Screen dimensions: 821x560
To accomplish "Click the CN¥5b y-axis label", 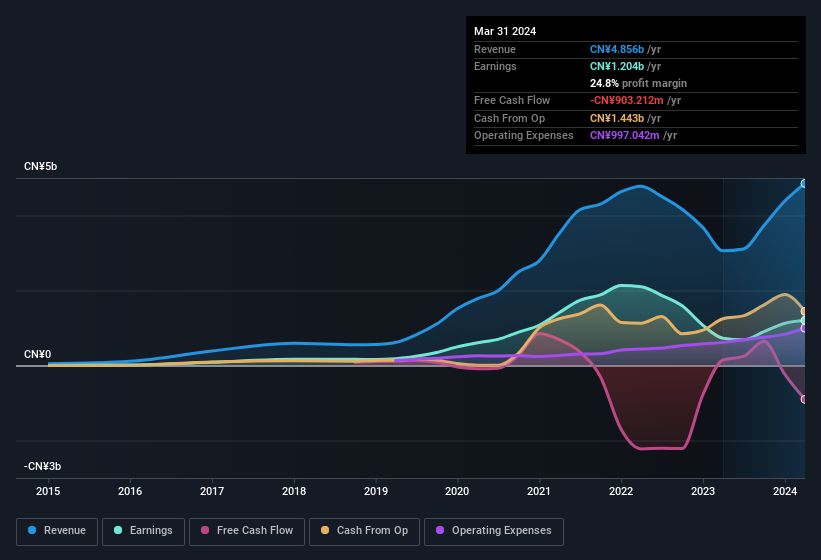I will tap(40, 166).
